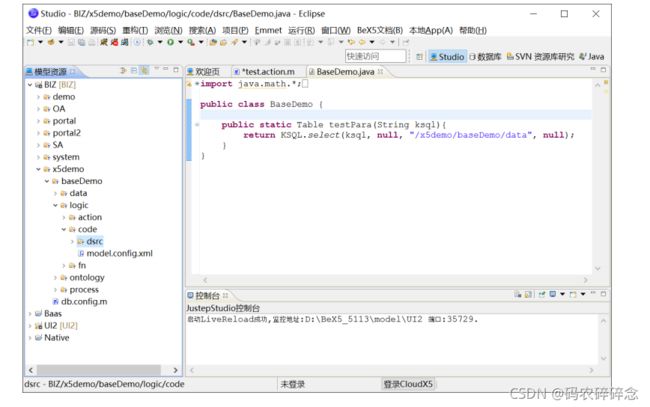Open dropdown next to new console icon
650x407 pixels.
click(x=583, y=295)
